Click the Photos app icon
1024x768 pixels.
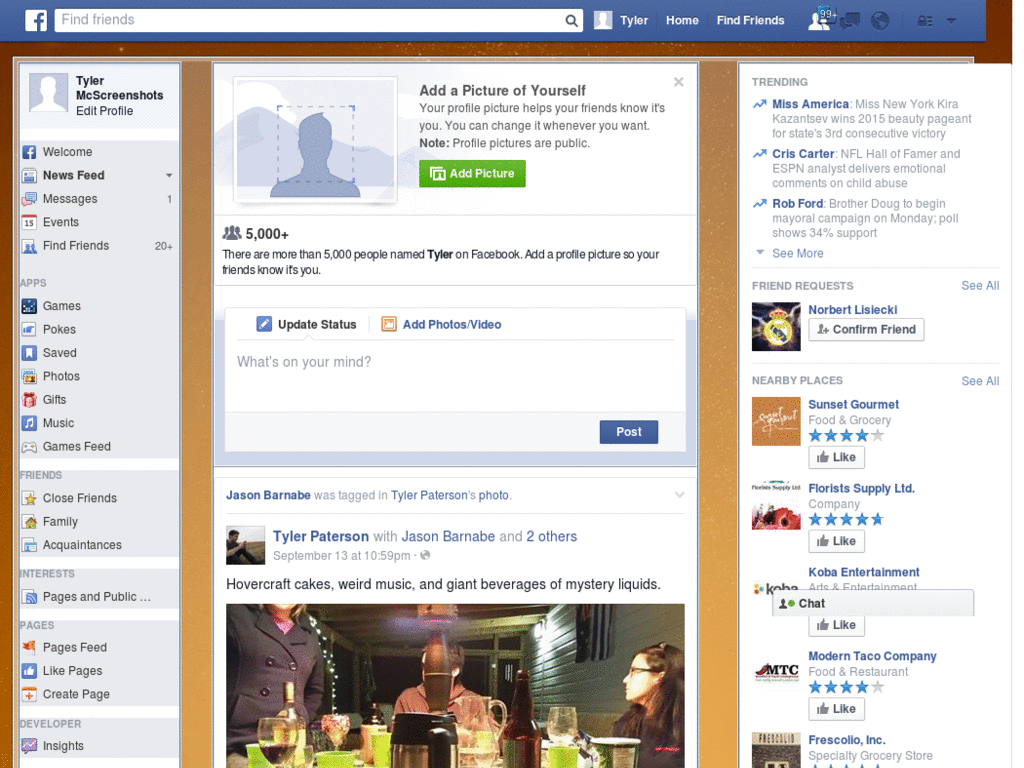[29, 377]
